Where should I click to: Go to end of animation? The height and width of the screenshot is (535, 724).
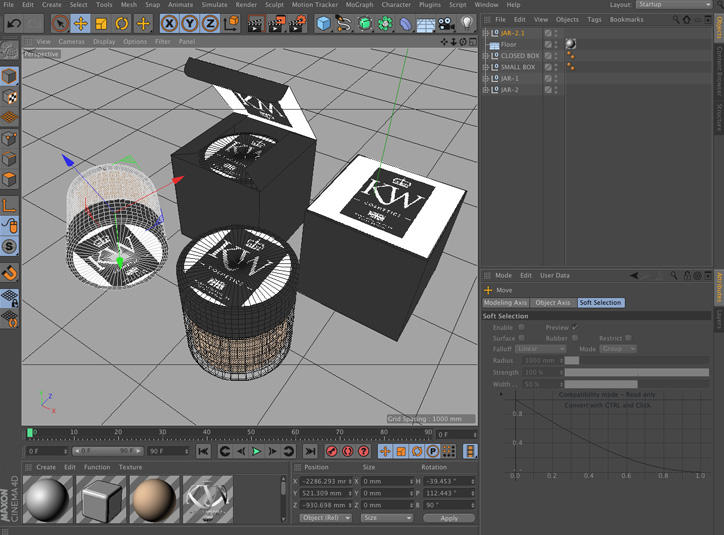click(x=310, y=451)
